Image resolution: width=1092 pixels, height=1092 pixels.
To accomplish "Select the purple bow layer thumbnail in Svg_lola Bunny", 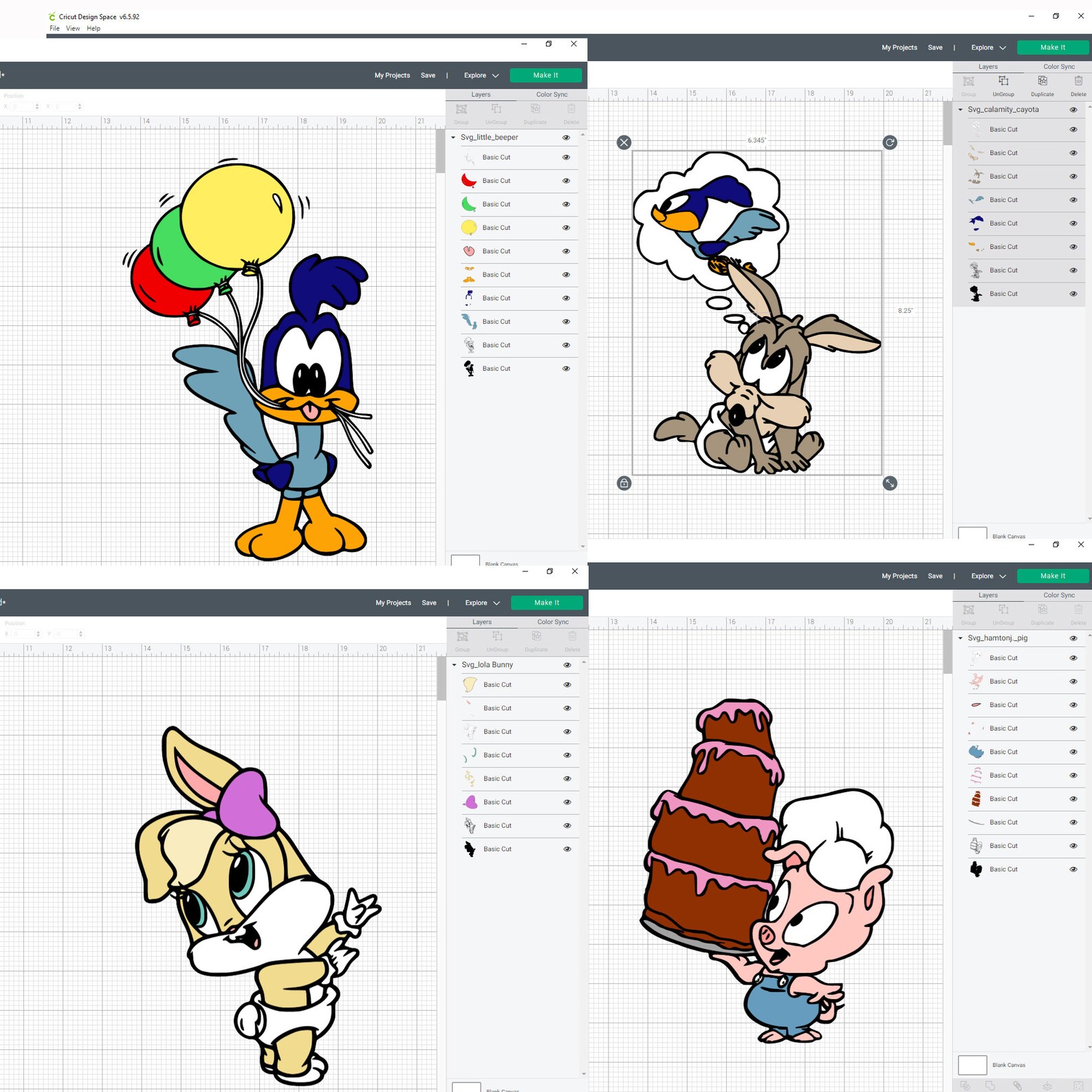I will [x=470, y=802].
